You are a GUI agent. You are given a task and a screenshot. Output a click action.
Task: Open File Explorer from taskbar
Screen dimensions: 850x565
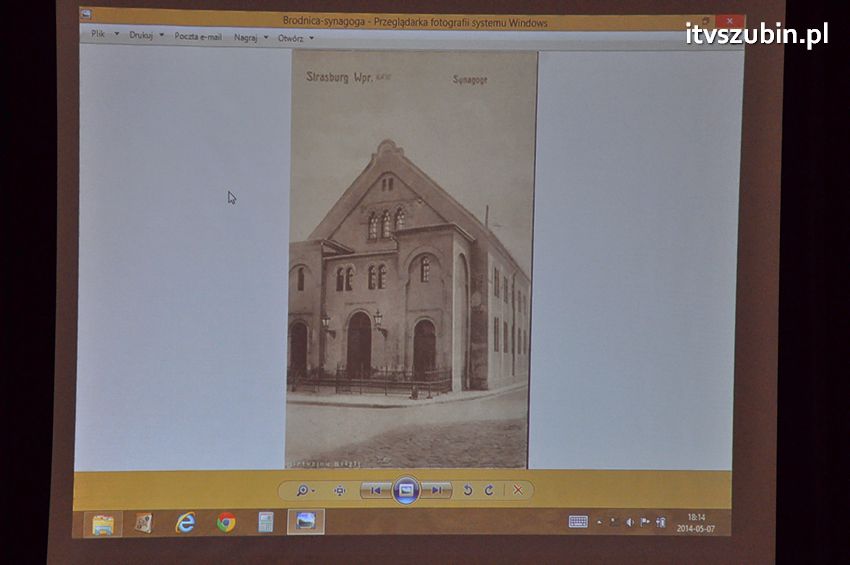click(103, 524)
